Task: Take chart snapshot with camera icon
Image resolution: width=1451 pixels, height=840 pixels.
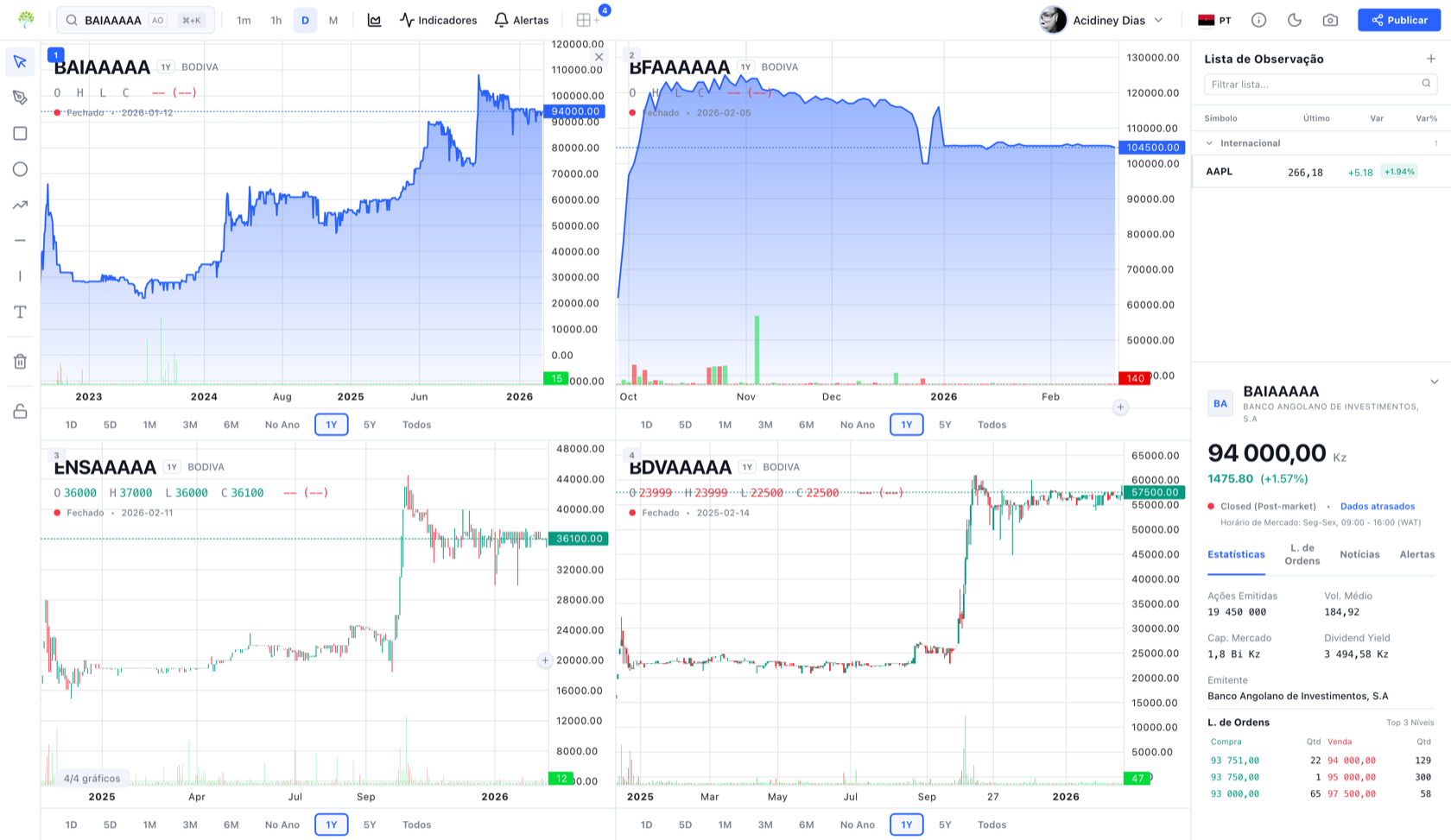Action: [1330, 20]
